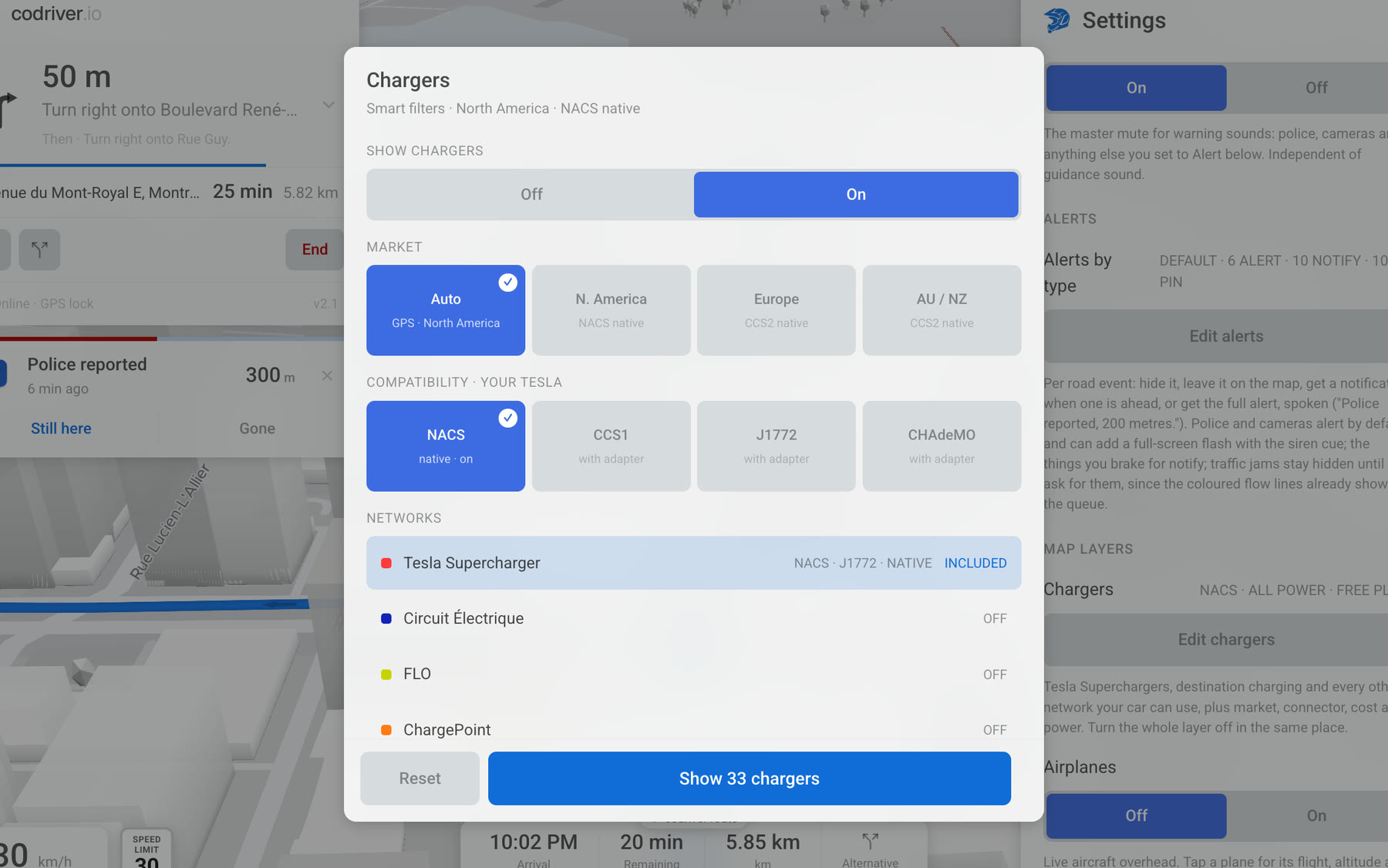Click the orange ChargePoint color dot
The image size is (1388, 868).
386,729
